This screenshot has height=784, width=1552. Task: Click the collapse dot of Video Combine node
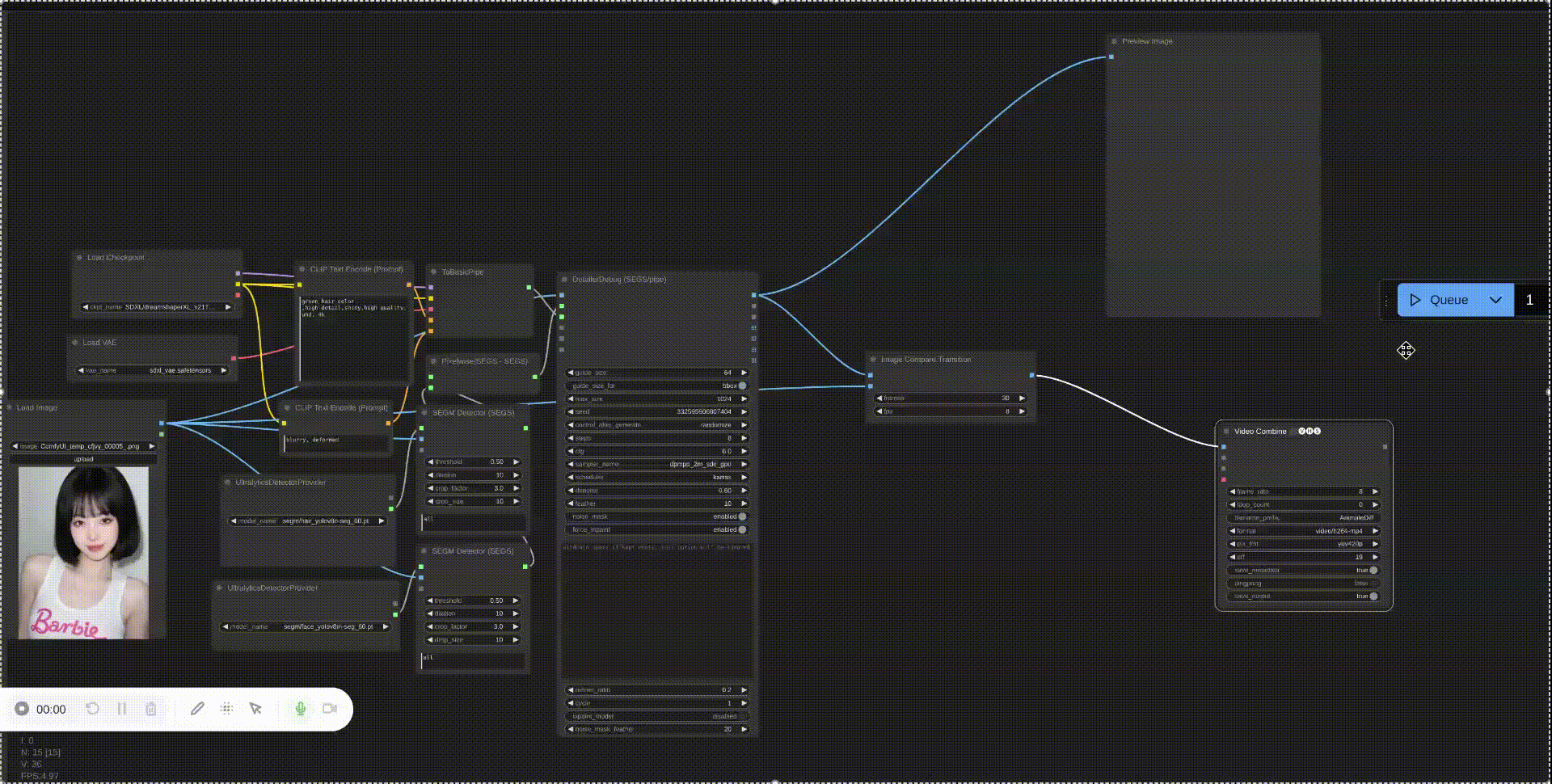click(1226, 432)
